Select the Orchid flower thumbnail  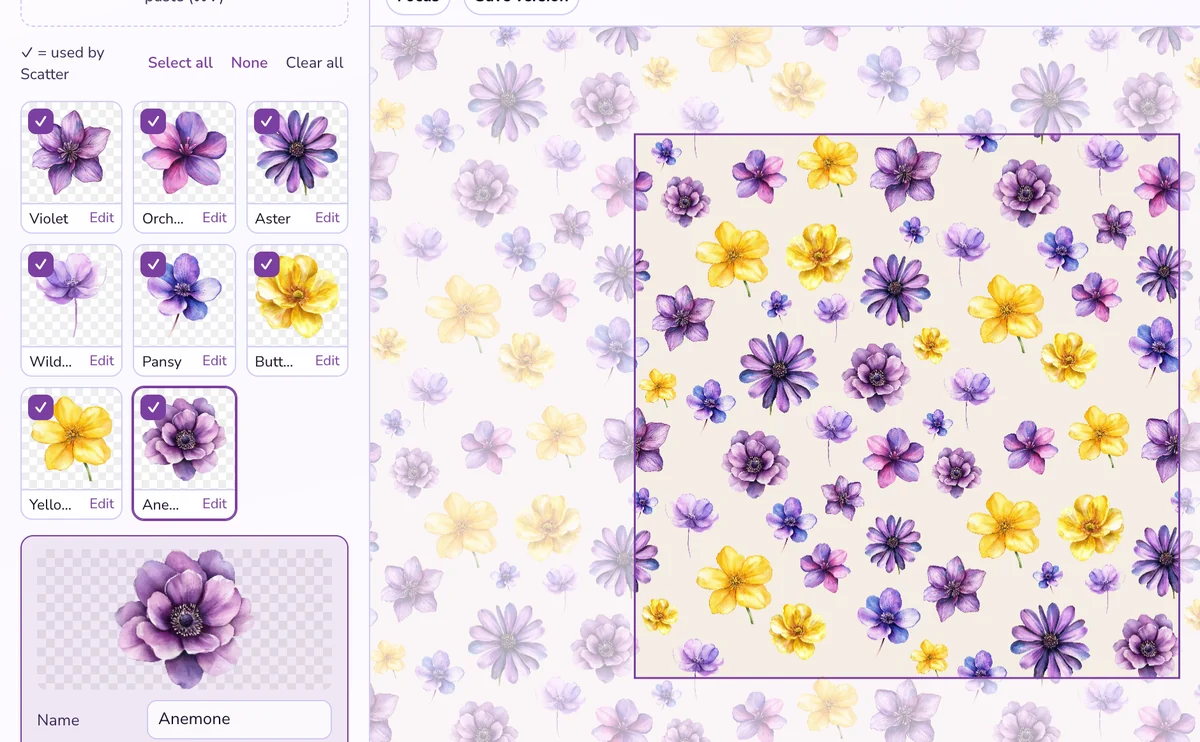tap(184, 153)
